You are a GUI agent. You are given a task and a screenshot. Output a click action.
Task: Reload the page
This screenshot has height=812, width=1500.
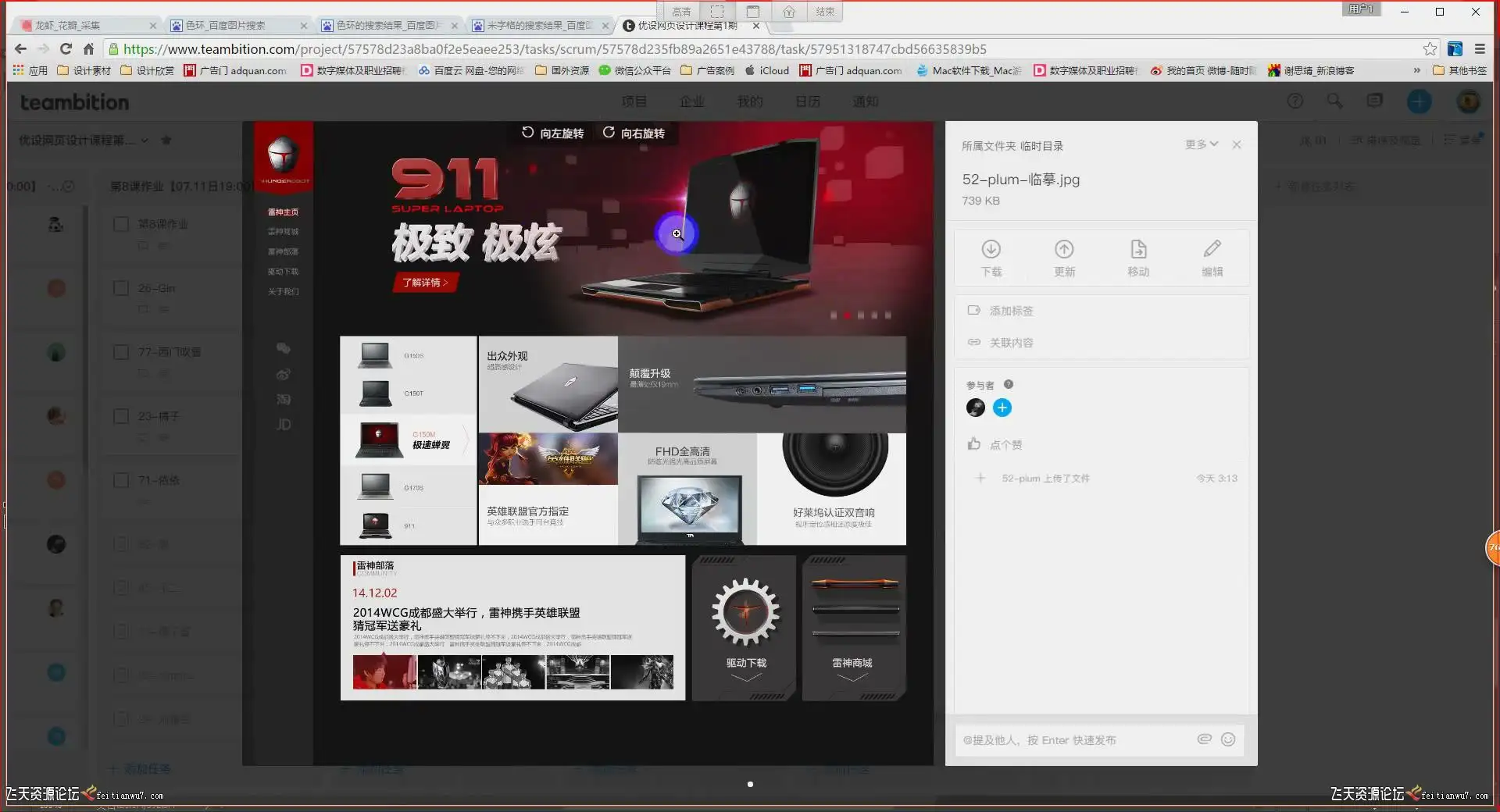coord(66,49)
